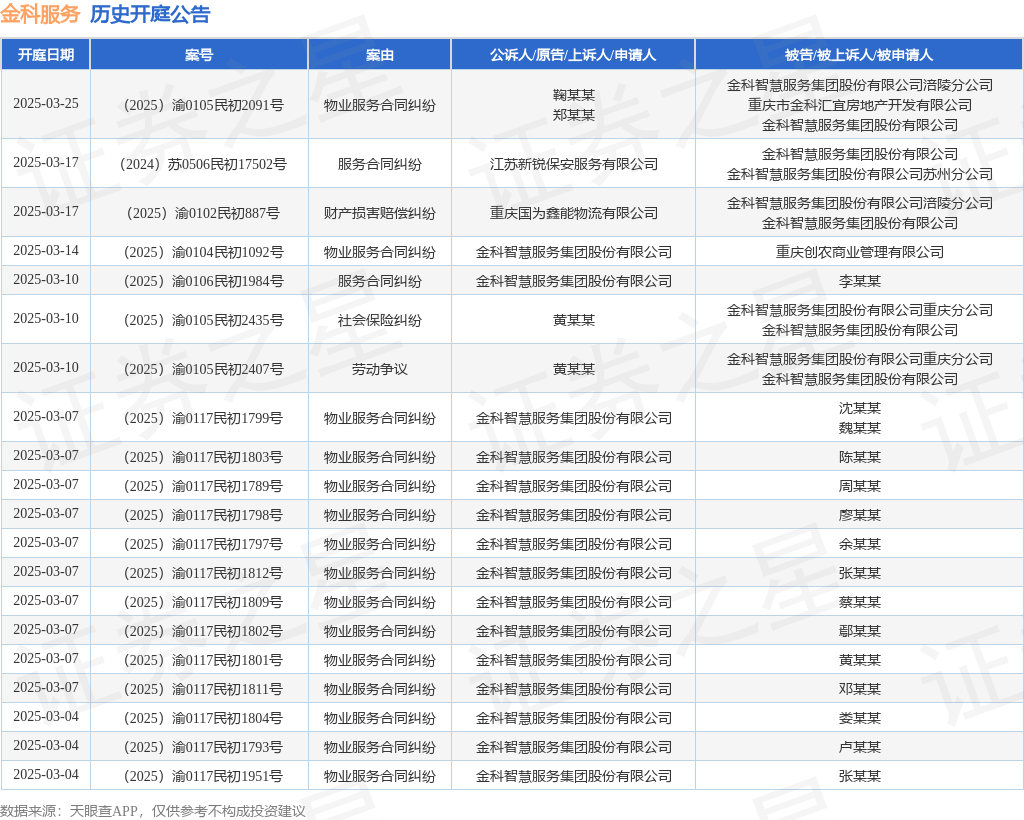The width and height of the screenshot is (1024, 820).
Task: Select case （2025）渝0117民初1951号
Action: pyautogui.click(x=199, y=776)
